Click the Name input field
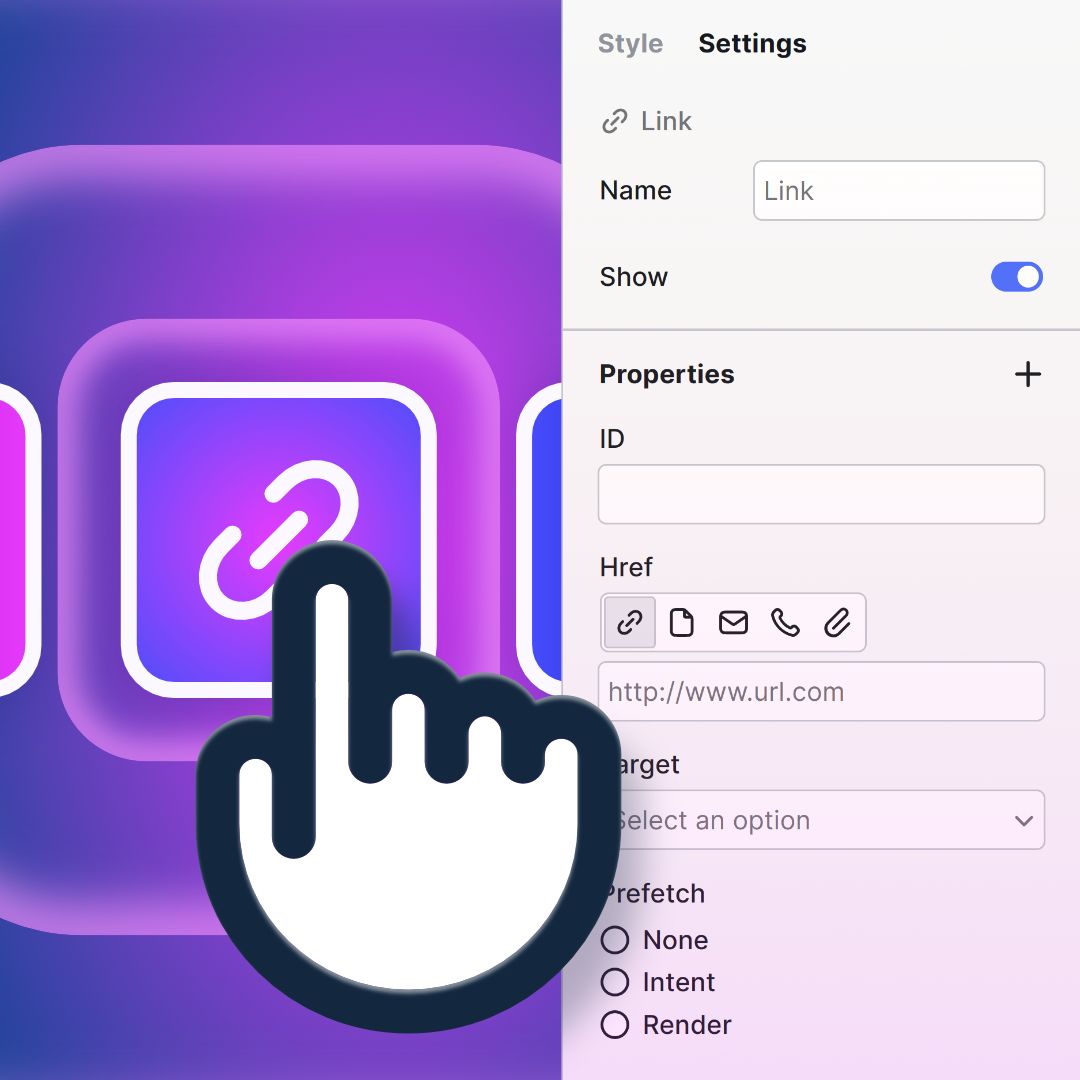Screen dimensions: 1080x1080 tap(898, 191)
